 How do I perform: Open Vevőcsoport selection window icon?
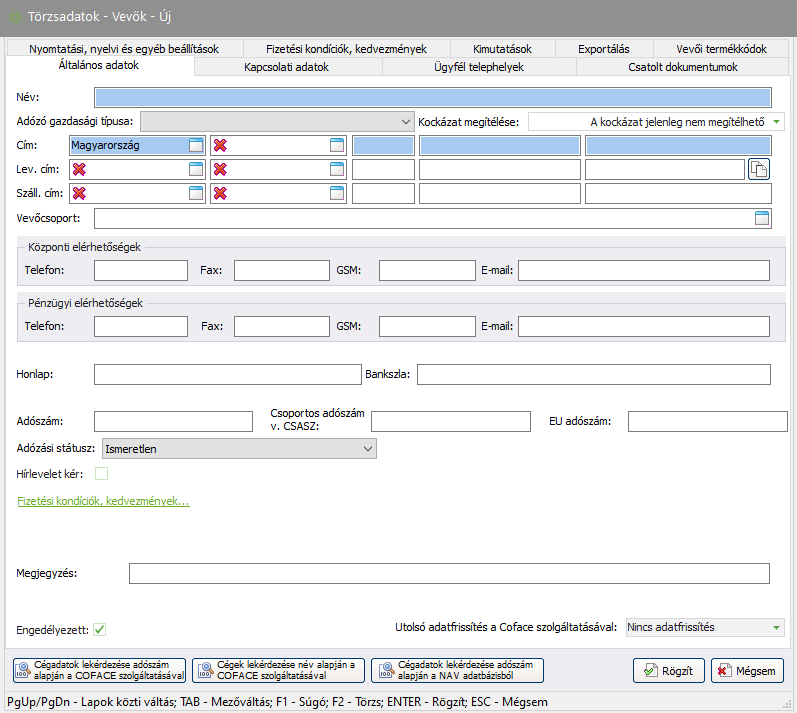tap(762, 218)
